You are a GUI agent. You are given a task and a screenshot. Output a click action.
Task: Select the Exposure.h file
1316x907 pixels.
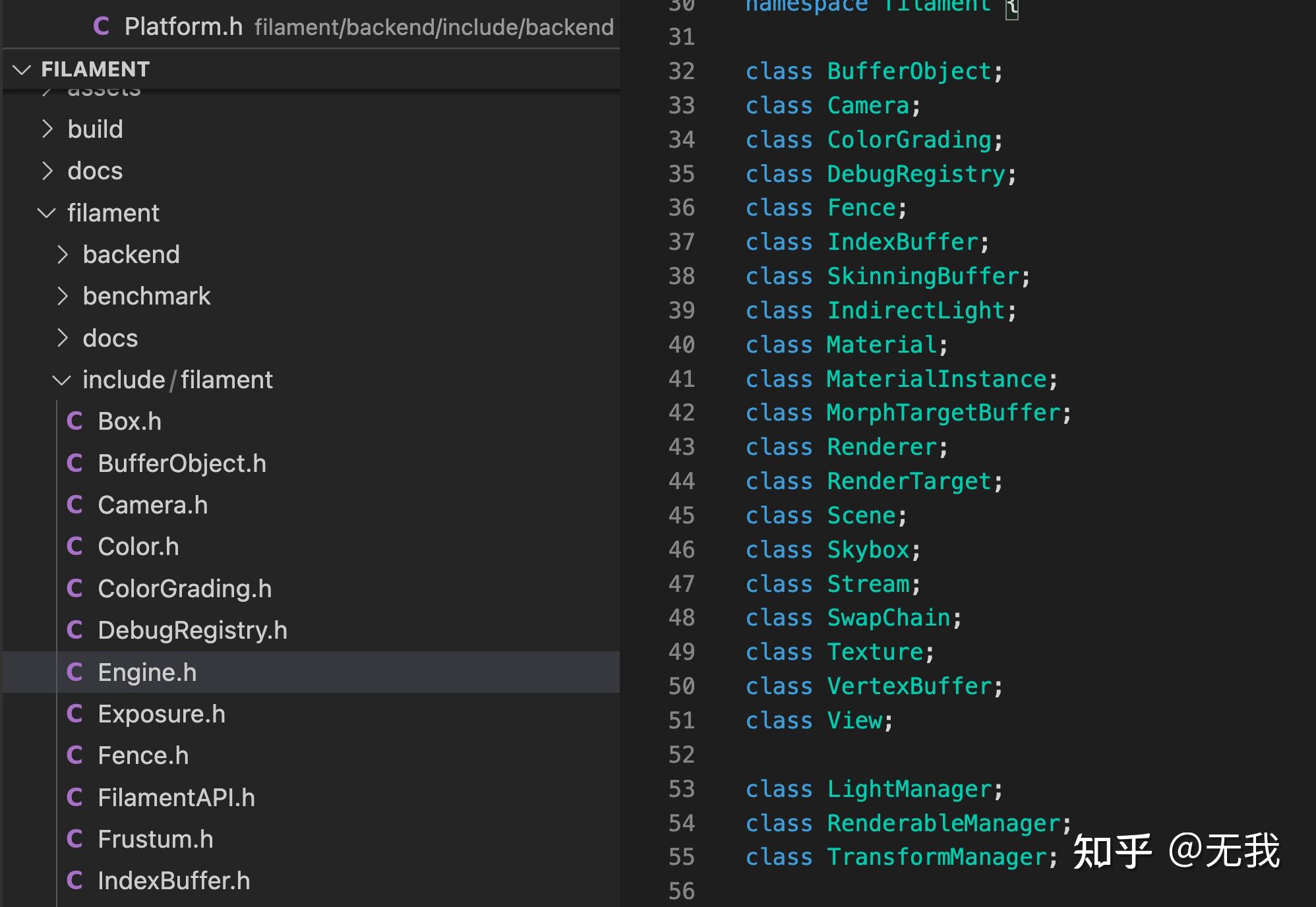[x=162, y=714]
